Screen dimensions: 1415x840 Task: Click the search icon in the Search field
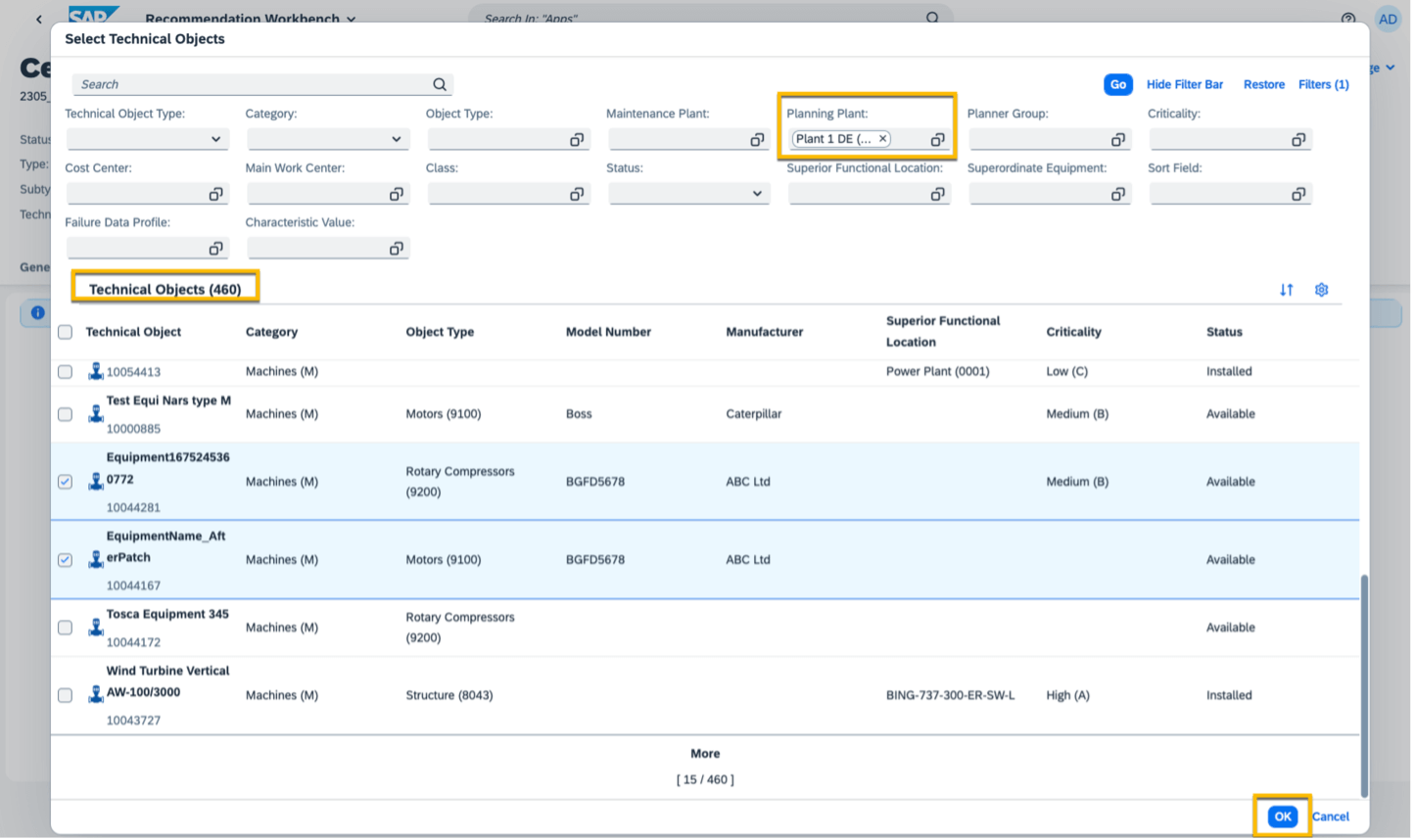pyautogui.click(x=439, y=84)
